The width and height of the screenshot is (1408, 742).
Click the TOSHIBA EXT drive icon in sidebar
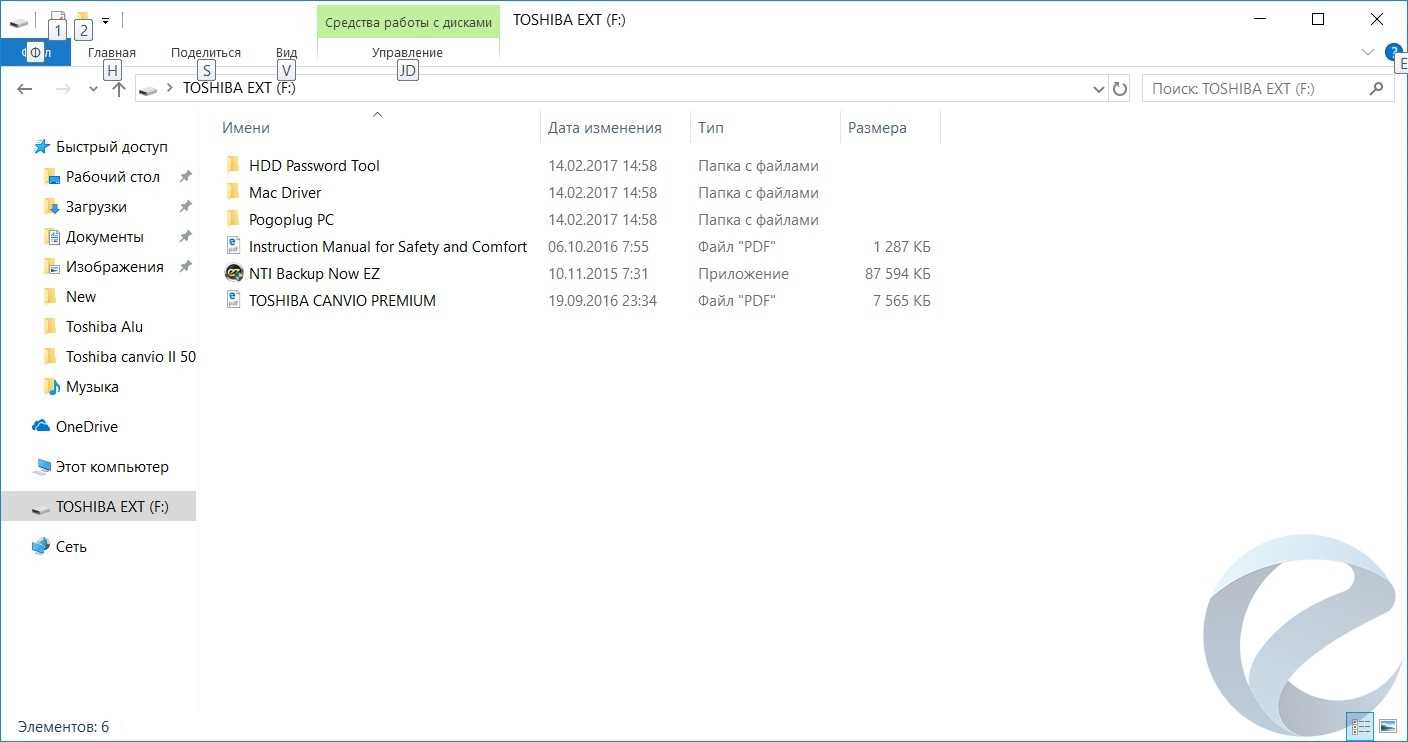coord(41,508)
